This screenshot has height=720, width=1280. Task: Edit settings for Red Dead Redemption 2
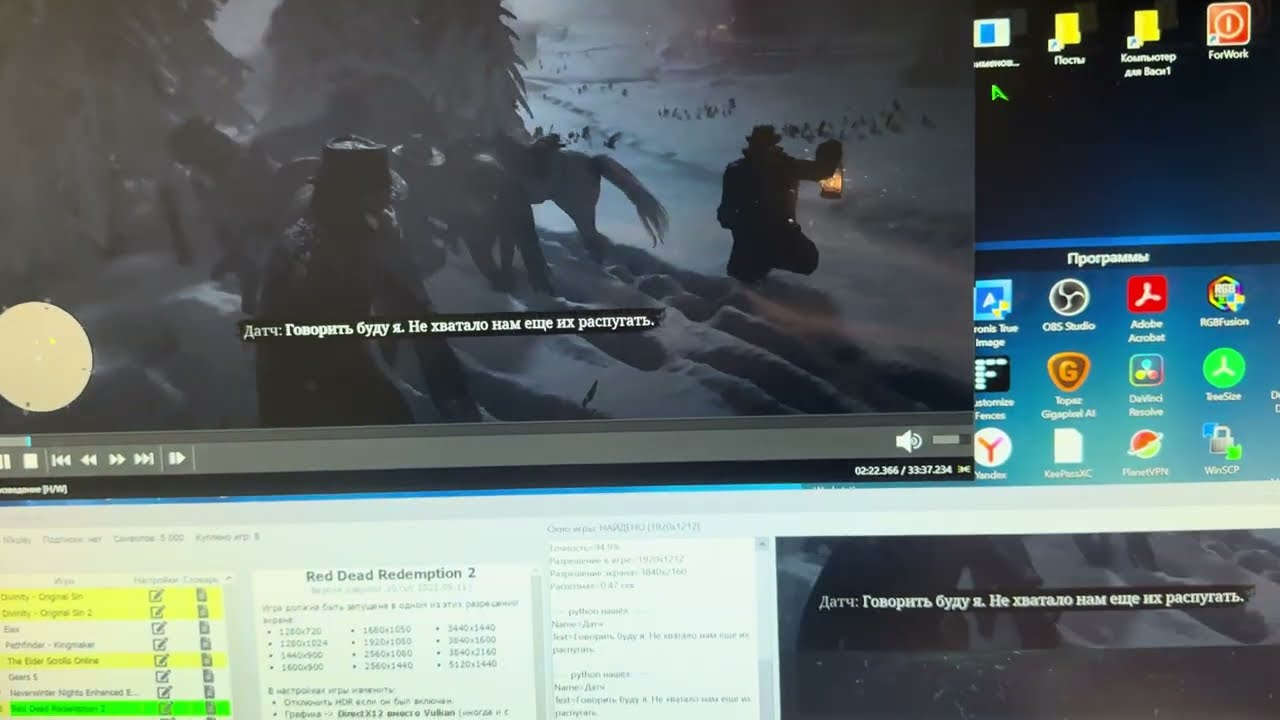(166, 708)
